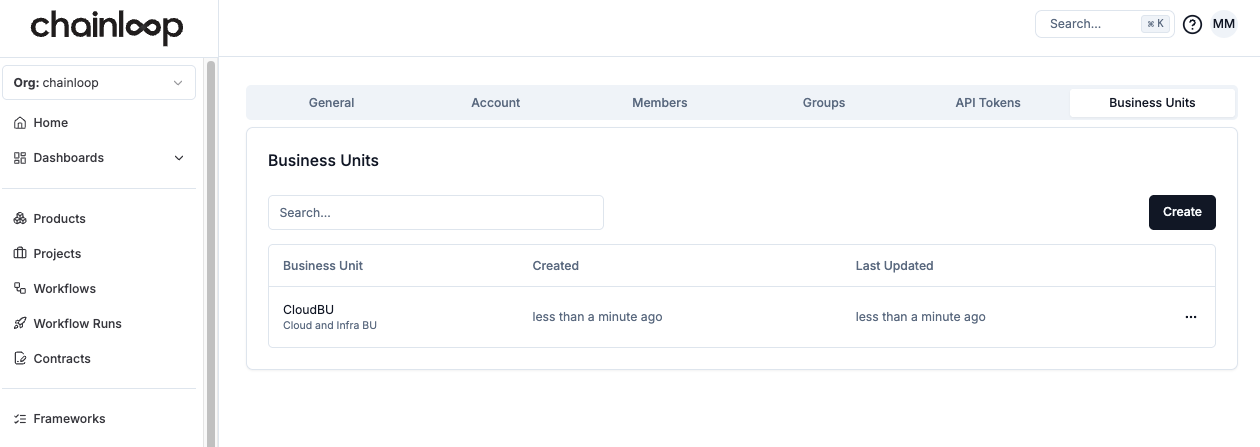Open Projects page link
Image resolution: width=1260 pixels, height=447 pixels.
57,254
